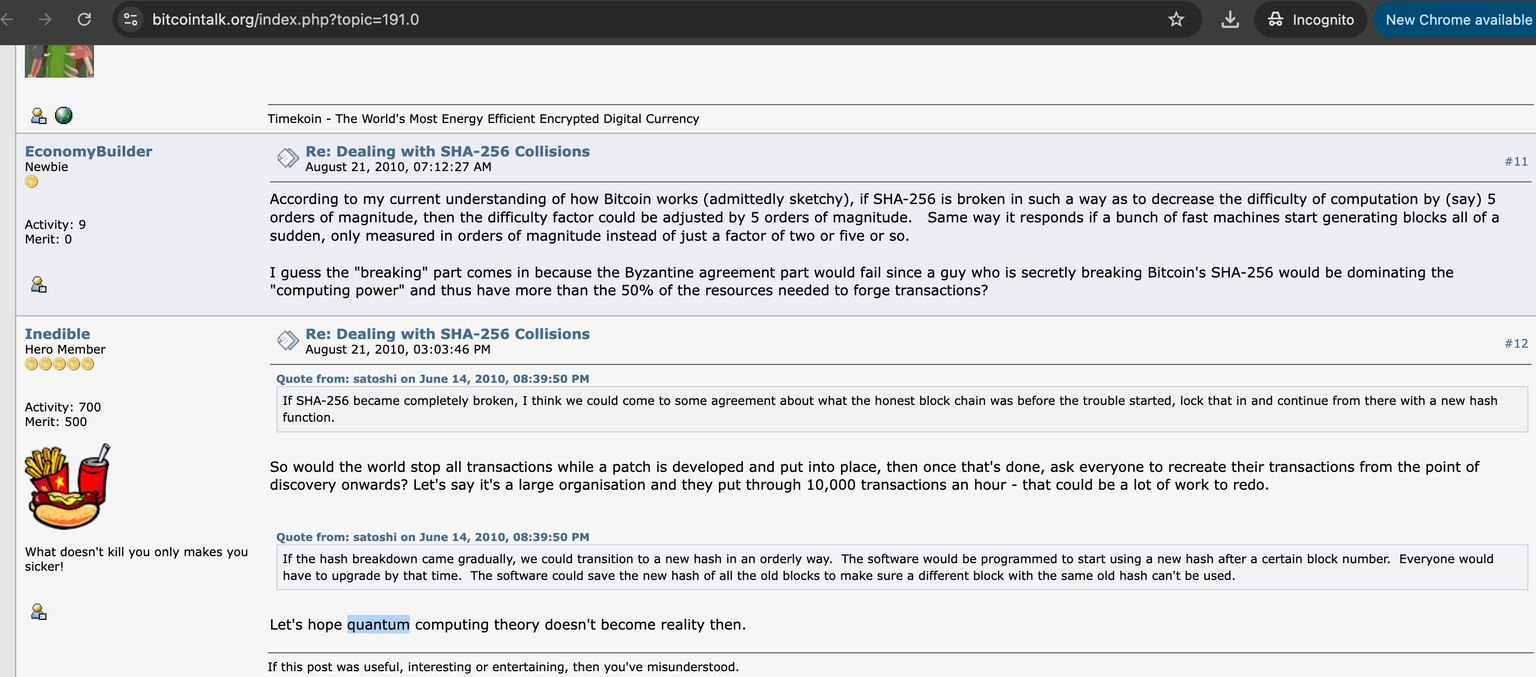Screen dimensions: 1536x677
Task: Click the globe website icon under top poster
Action: tap(64, 116)
